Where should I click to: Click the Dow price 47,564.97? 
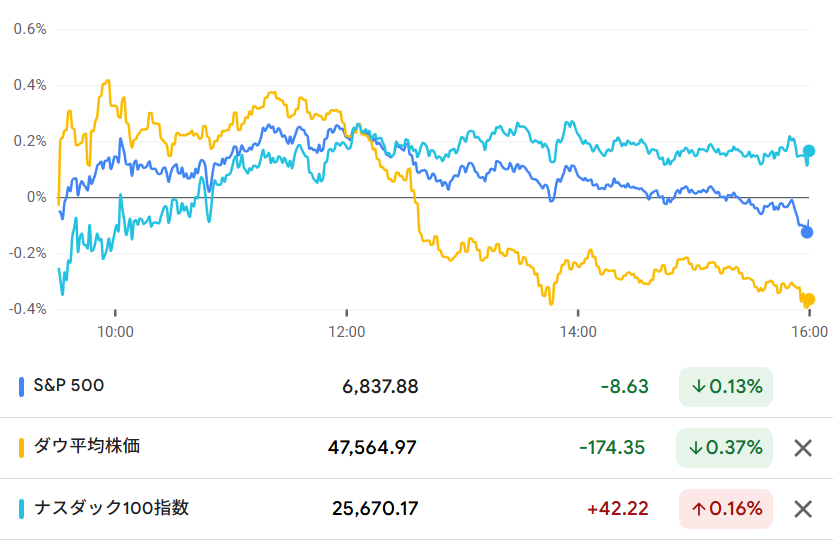point(372,447)
